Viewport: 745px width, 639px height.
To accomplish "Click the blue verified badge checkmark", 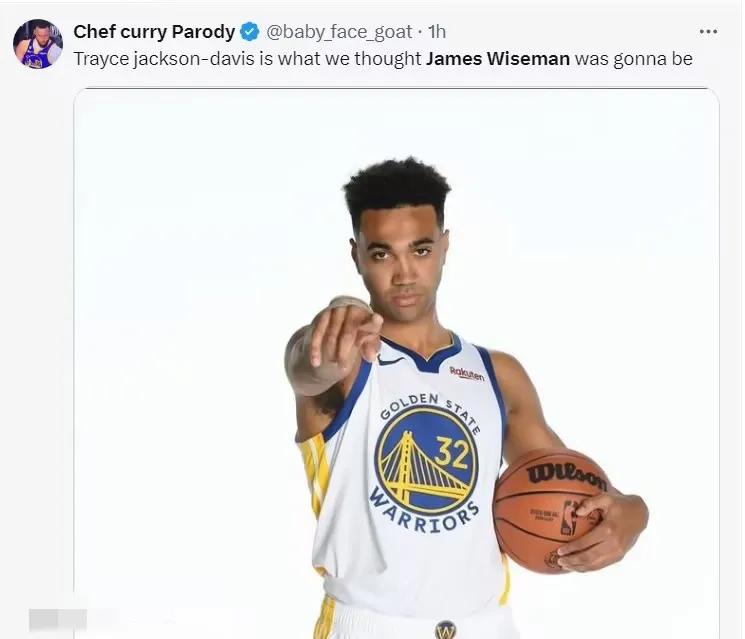I will point(250,32).
